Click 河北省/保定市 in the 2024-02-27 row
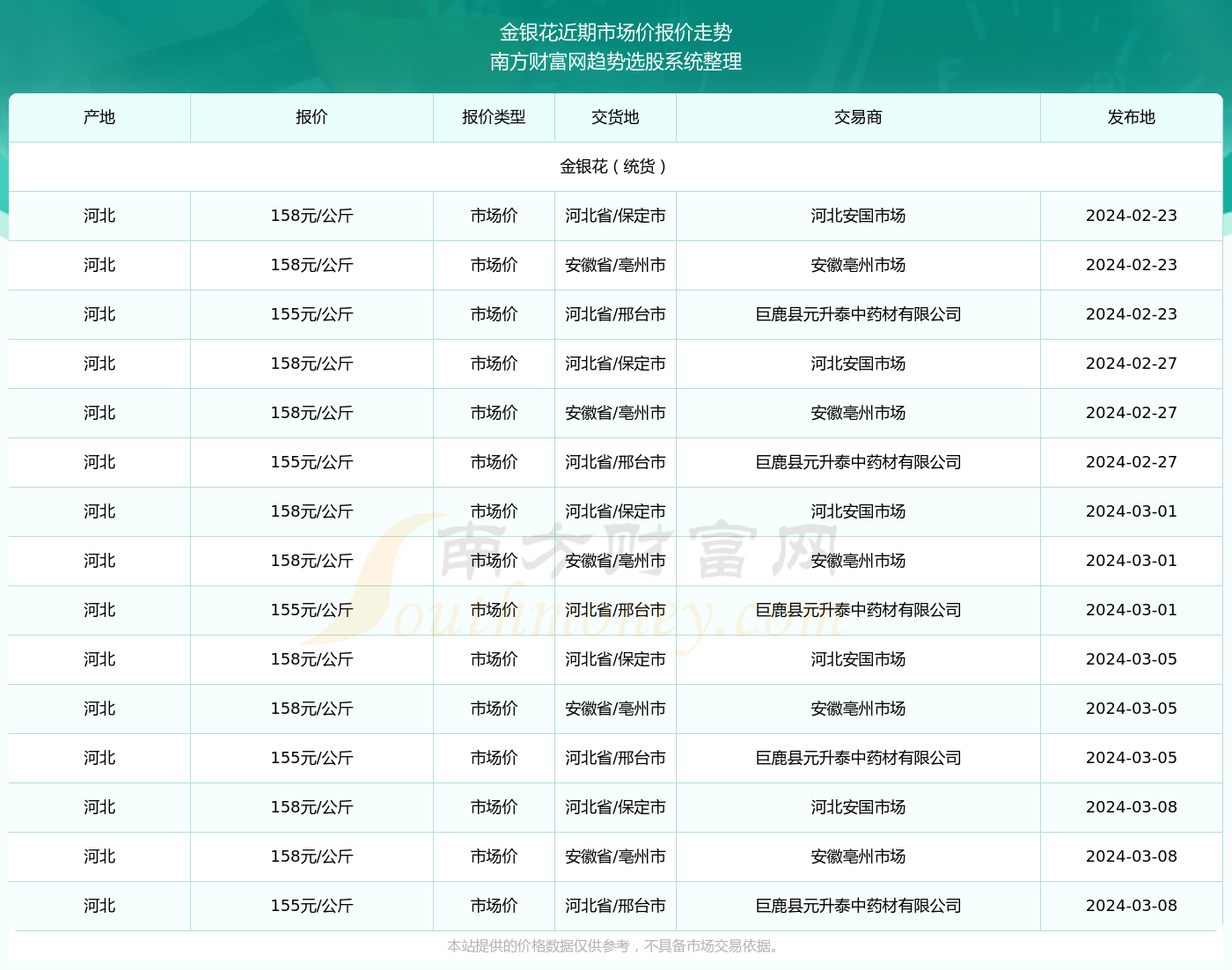Image resolution: width=1232 pixels, height=970 pixels. 615,364
